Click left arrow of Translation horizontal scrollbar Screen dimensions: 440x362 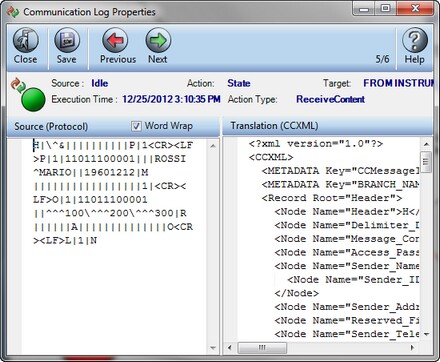[x=229, y=348]
